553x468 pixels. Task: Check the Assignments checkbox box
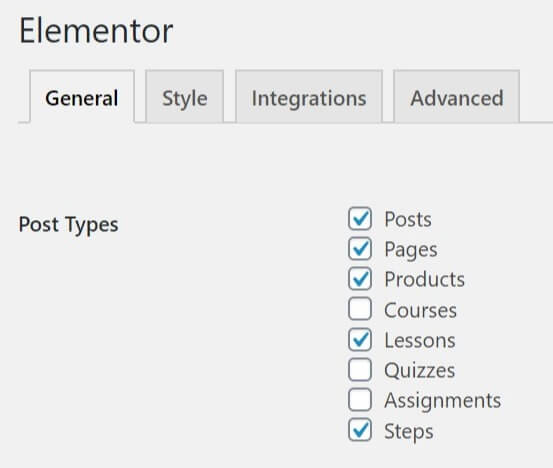[x=360, y=400]
